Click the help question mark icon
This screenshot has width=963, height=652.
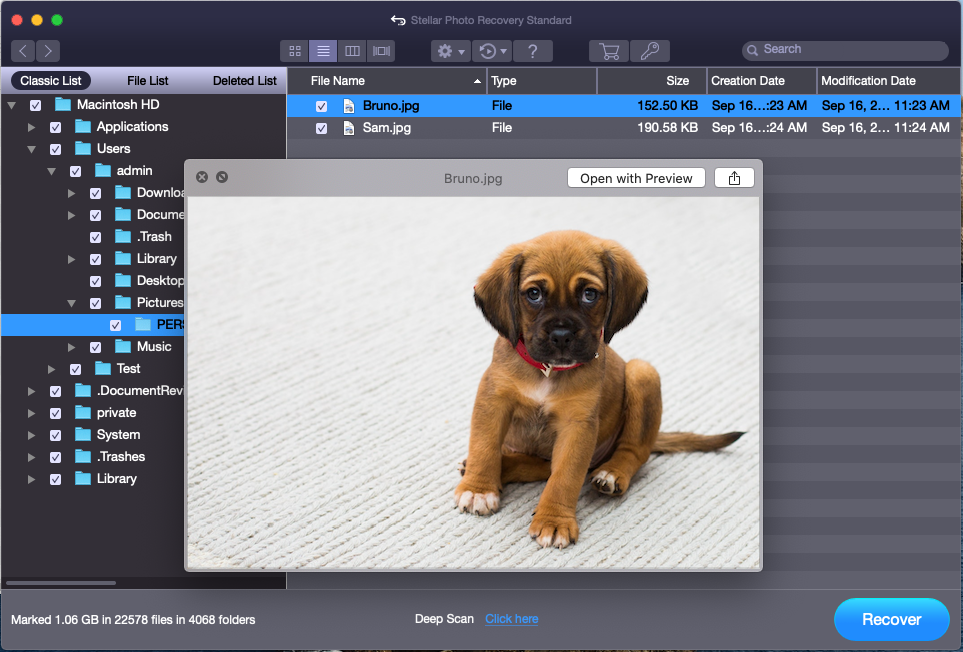(x=533, y=51)
